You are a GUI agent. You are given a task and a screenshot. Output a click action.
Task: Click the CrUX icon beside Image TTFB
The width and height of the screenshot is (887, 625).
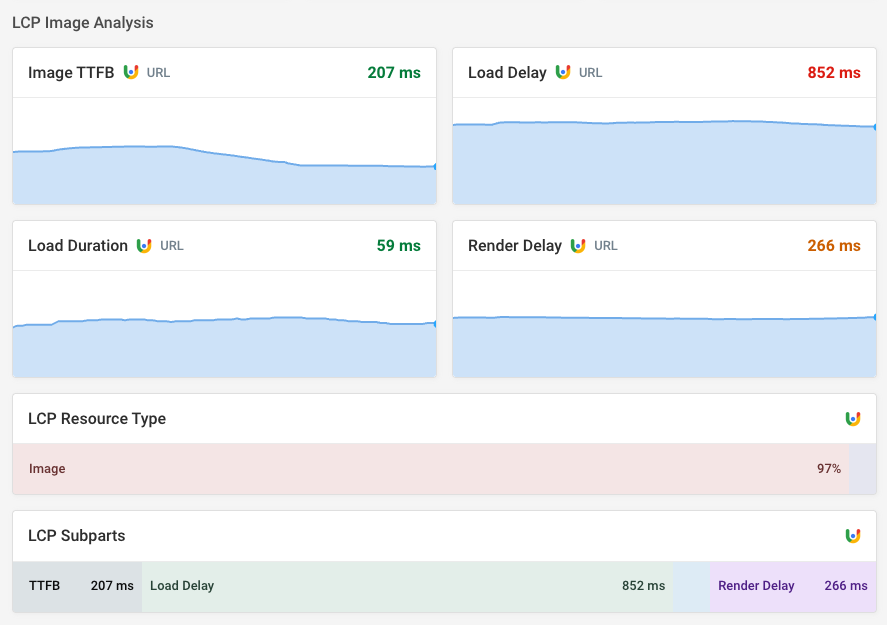tap(130, 72)
